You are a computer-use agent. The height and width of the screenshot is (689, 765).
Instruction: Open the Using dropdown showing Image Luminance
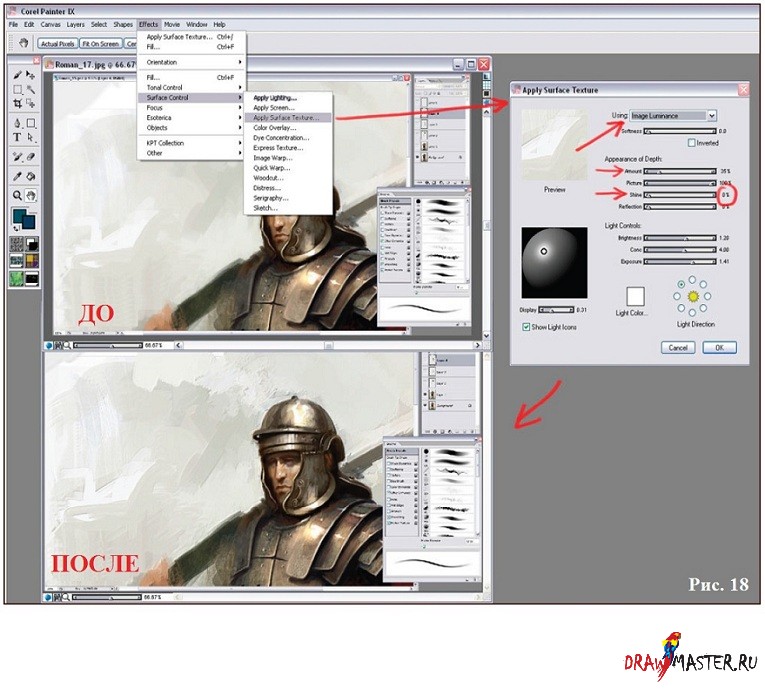click(673, 116)
